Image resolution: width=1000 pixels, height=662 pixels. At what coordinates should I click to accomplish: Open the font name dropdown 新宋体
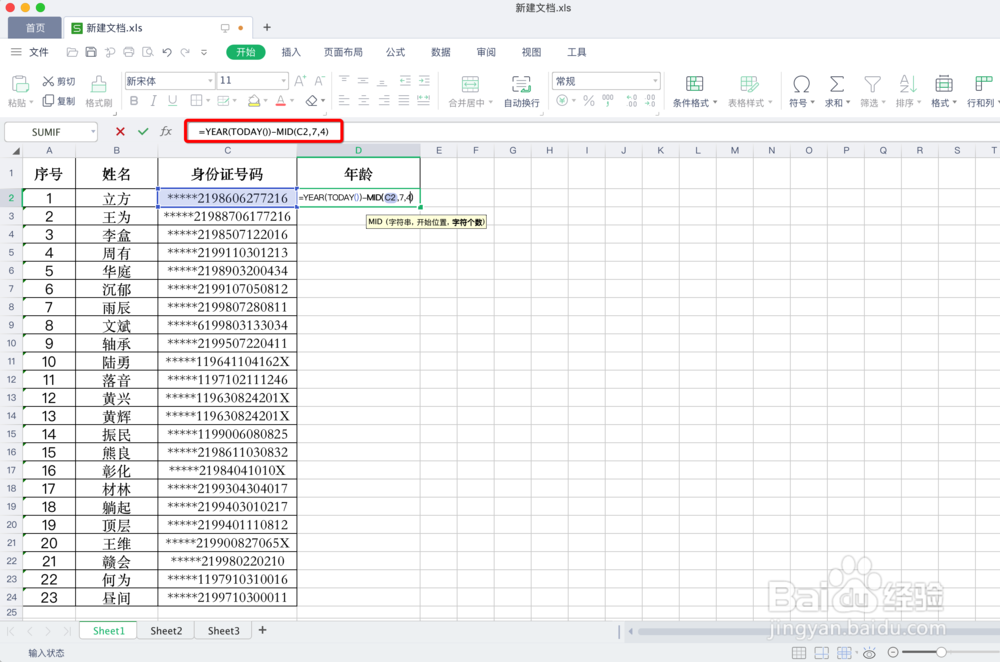210,81
